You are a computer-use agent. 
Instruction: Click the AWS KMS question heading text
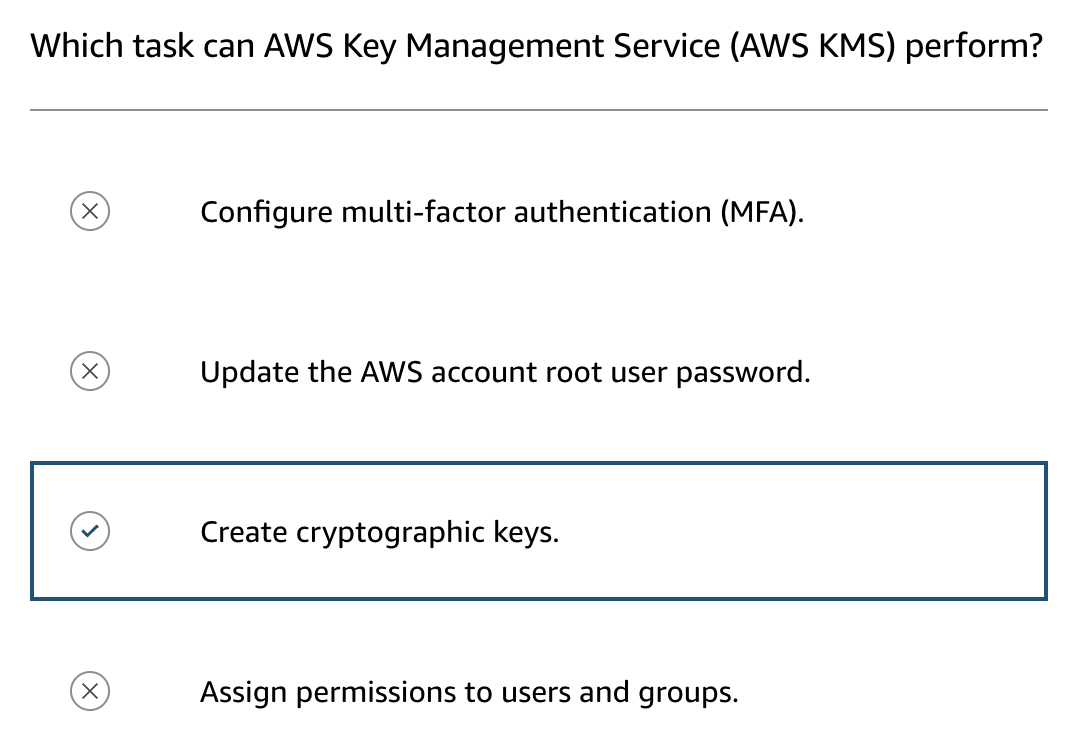[538, 47]
